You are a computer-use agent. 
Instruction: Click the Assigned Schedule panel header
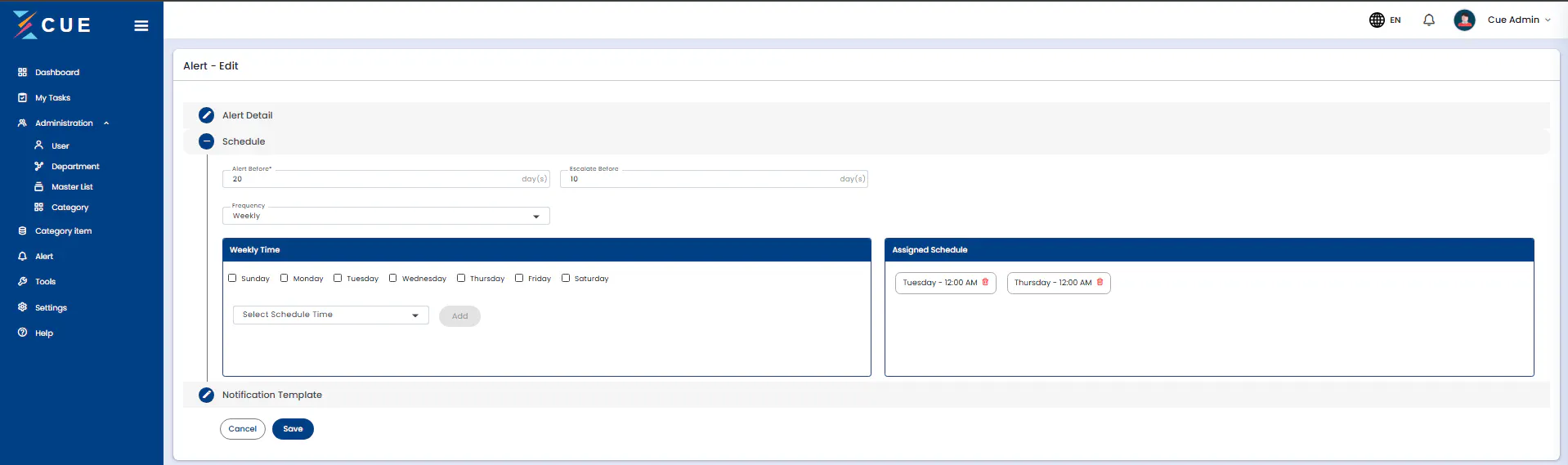coord(1209,250)
